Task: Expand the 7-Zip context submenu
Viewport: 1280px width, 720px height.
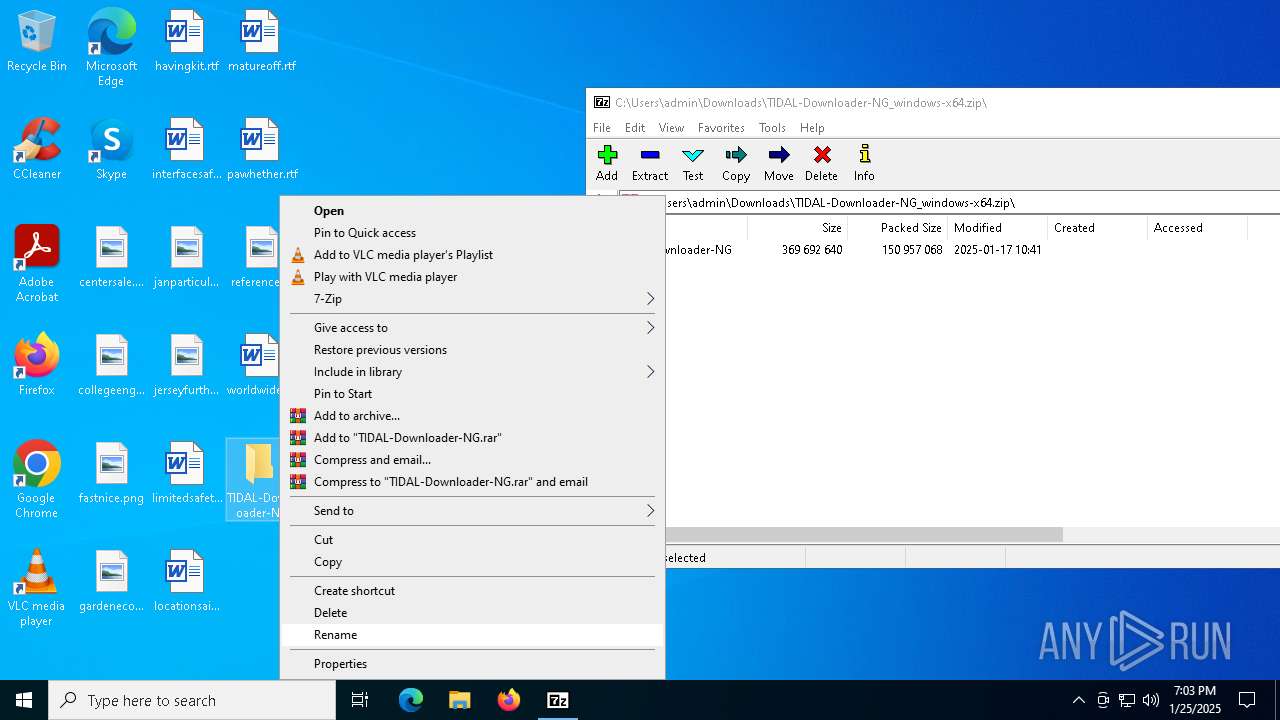Action: coord(472,299)
